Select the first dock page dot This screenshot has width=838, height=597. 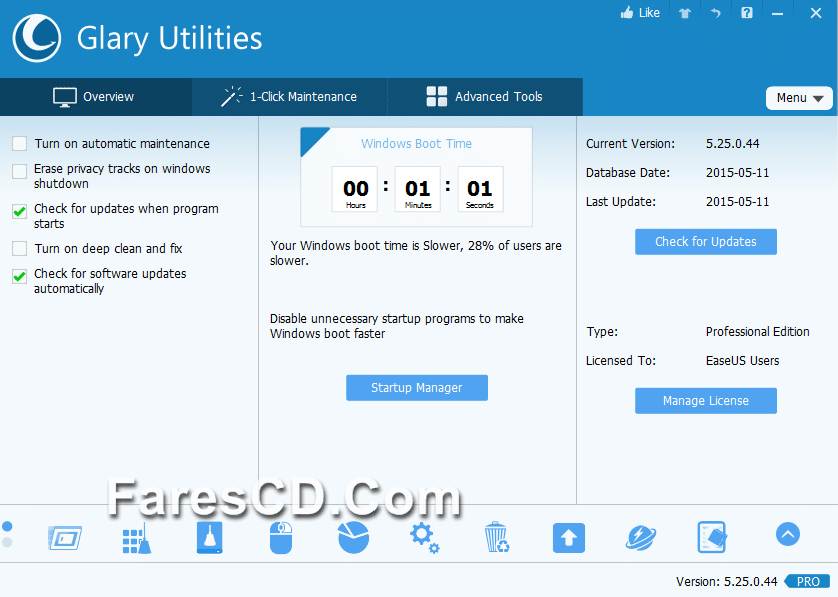(x=7, y=526)
